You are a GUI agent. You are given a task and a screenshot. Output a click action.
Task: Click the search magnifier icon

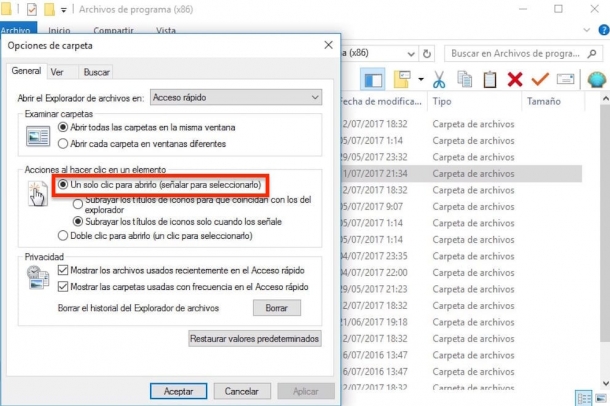[x=592, y=54]
